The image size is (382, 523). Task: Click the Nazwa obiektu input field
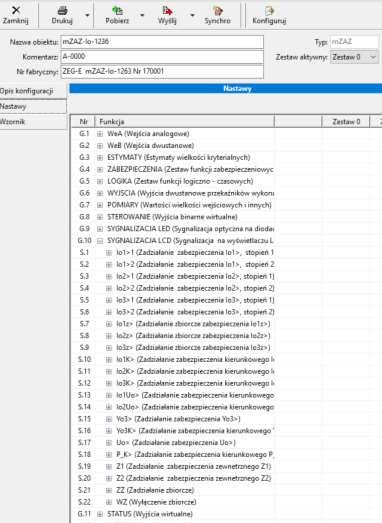click(x=162, y=42)
